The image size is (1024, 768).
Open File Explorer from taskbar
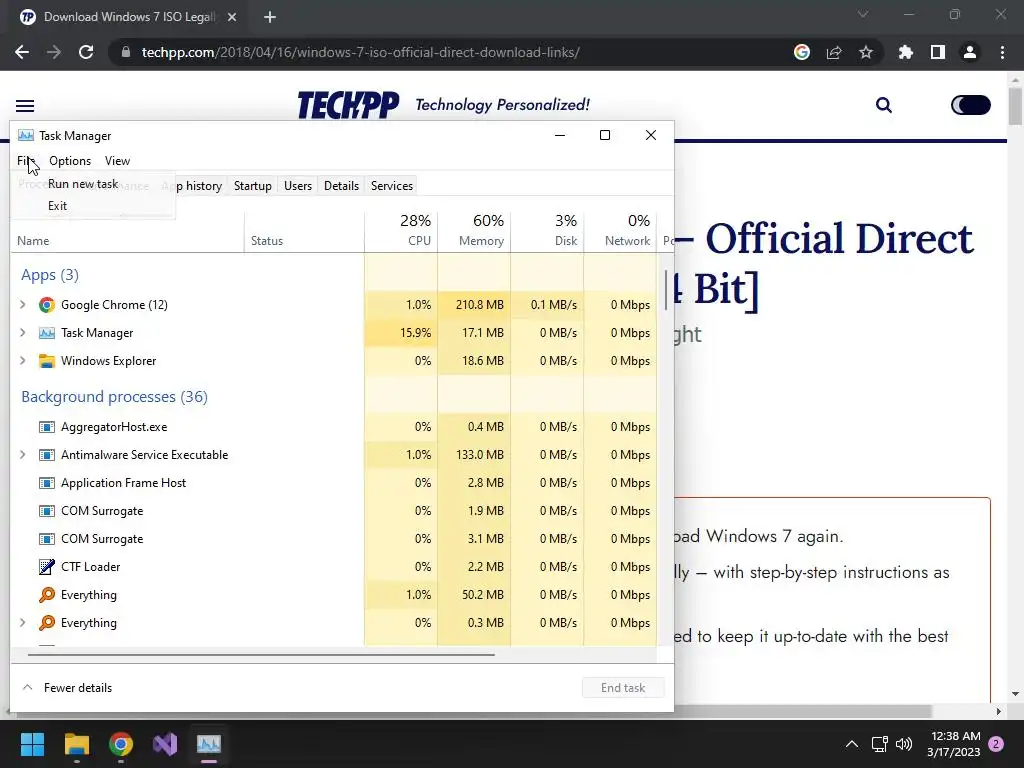76,744
